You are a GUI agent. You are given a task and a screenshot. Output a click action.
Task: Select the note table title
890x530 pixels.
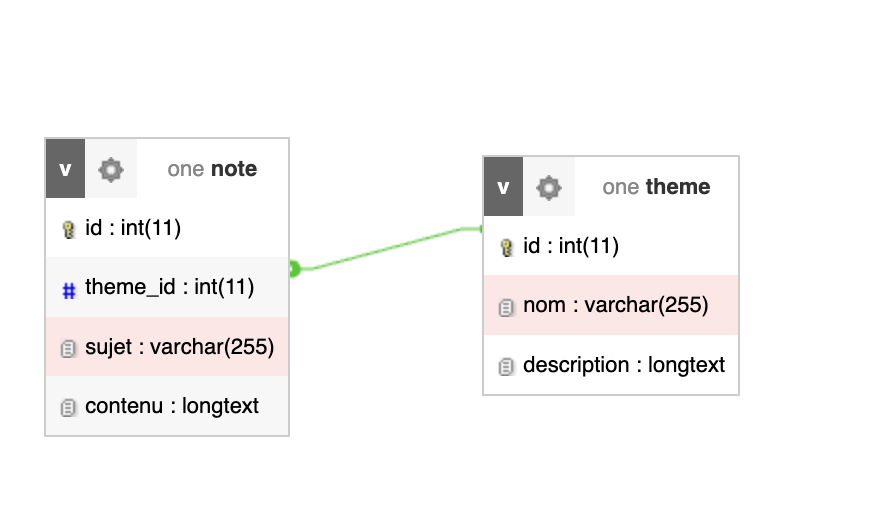pos(212,169)
